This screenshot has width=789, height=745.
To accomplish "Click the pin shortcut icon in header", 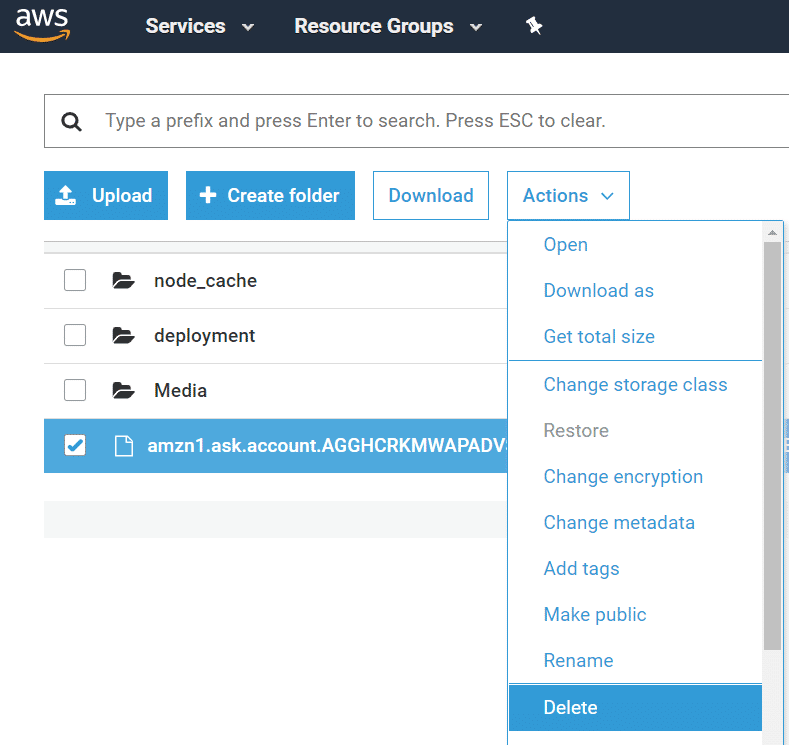I will click(x=534, y=27).
